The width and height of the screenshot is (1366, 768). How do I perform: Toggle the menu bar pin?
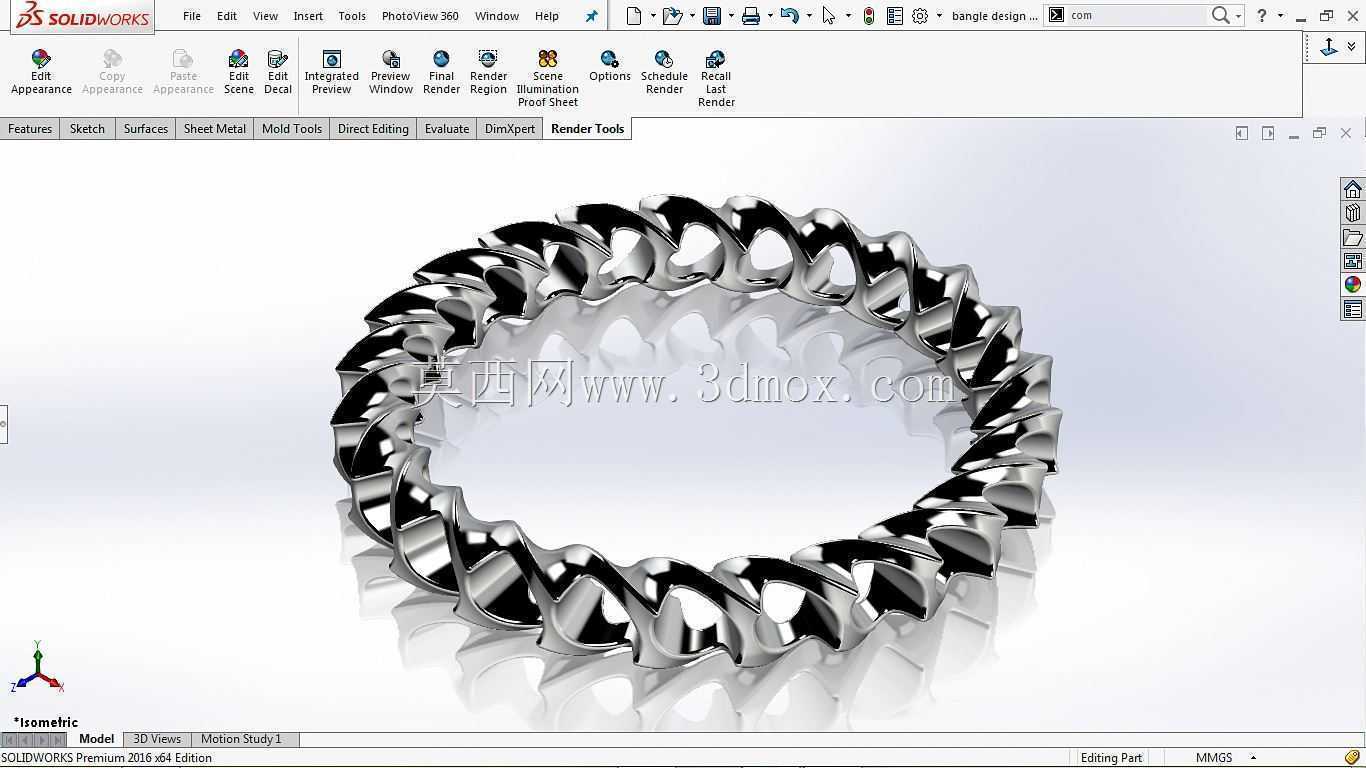tap(591, 16)
